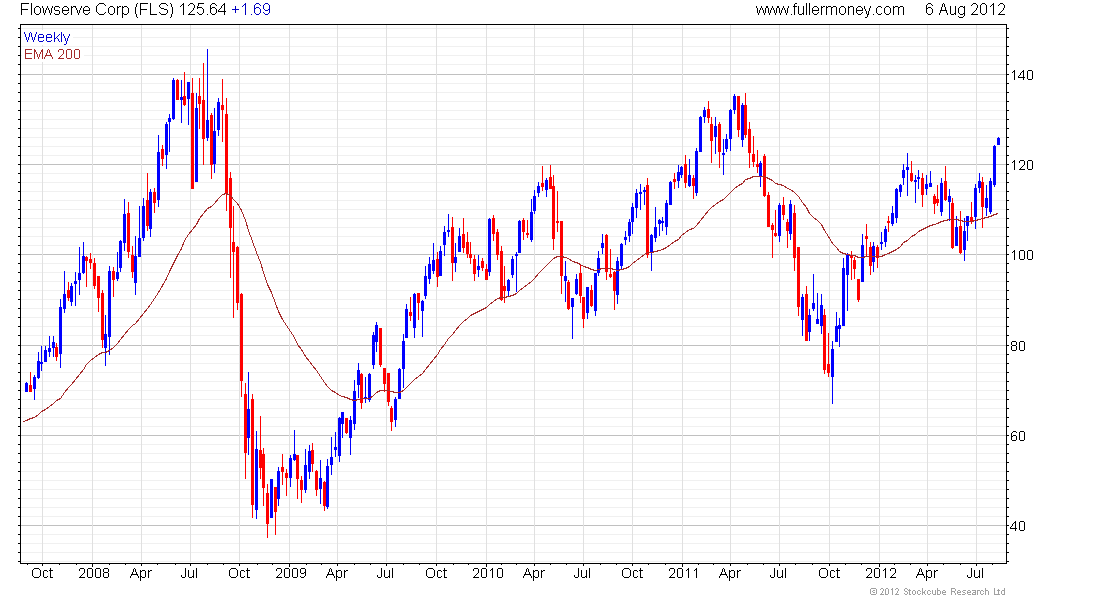Screen dimensions: 1100x600
Task: Click the 120 price axis label
Action: point(1021,166)
